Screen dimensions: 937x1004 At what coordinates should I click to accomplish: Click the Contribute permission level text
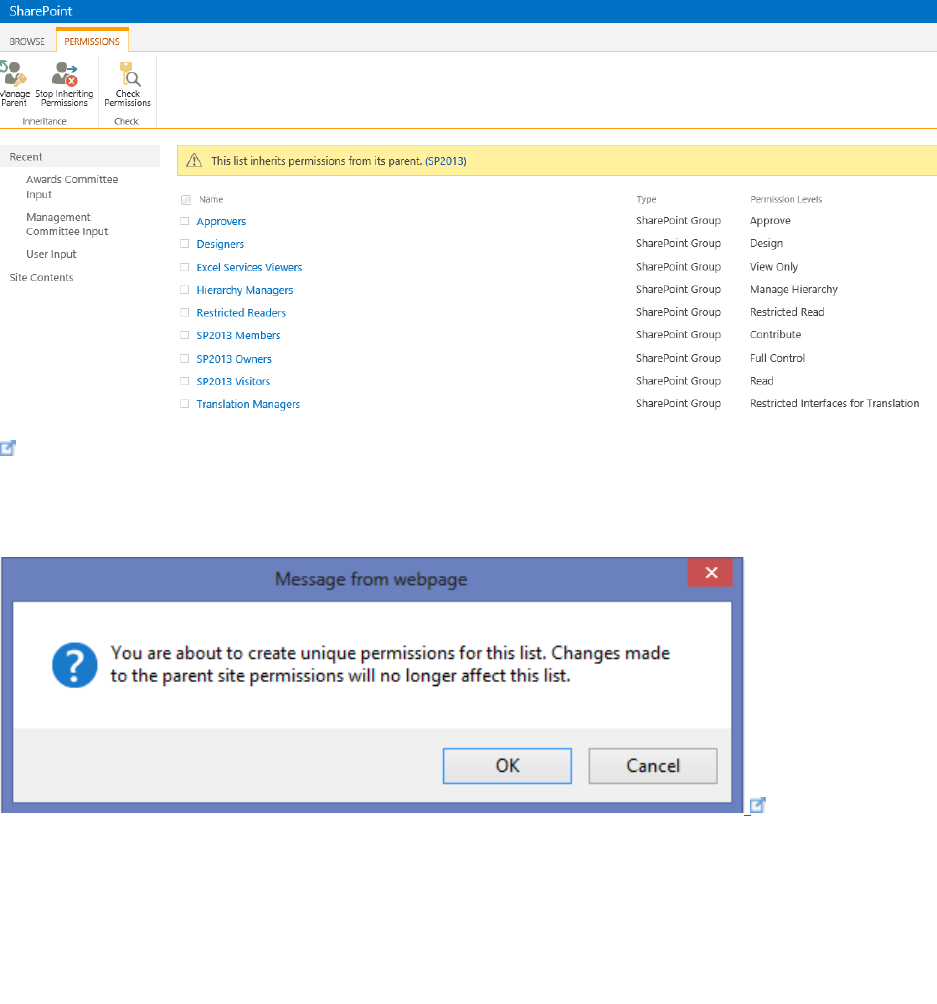(x=776, y=334)
